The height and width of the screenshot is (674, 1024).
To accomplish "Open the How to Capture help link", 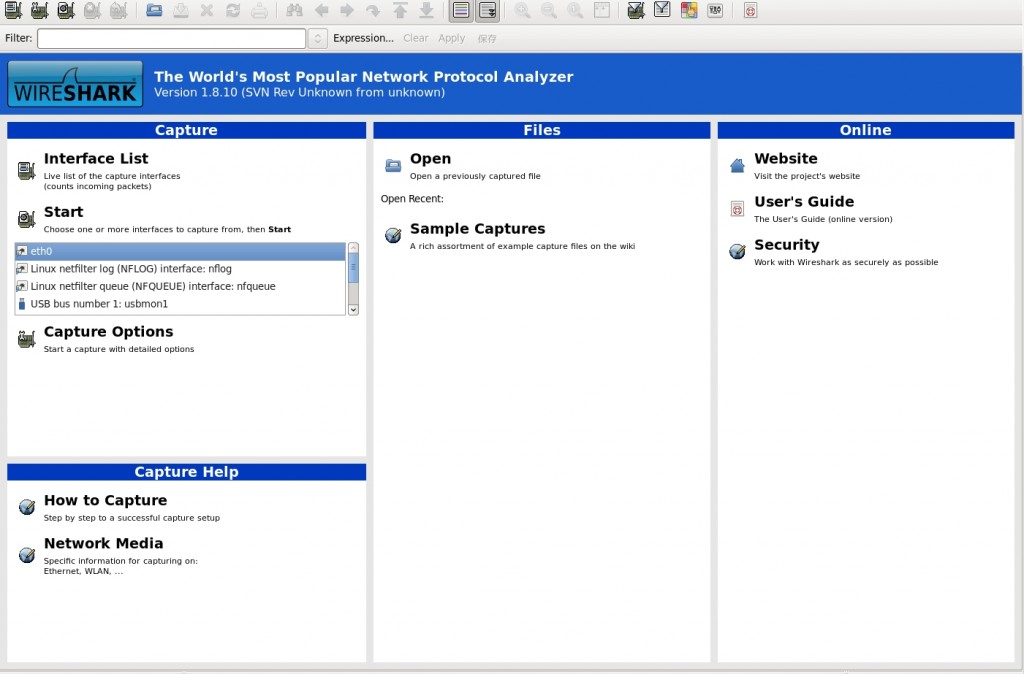I will 105,500.
